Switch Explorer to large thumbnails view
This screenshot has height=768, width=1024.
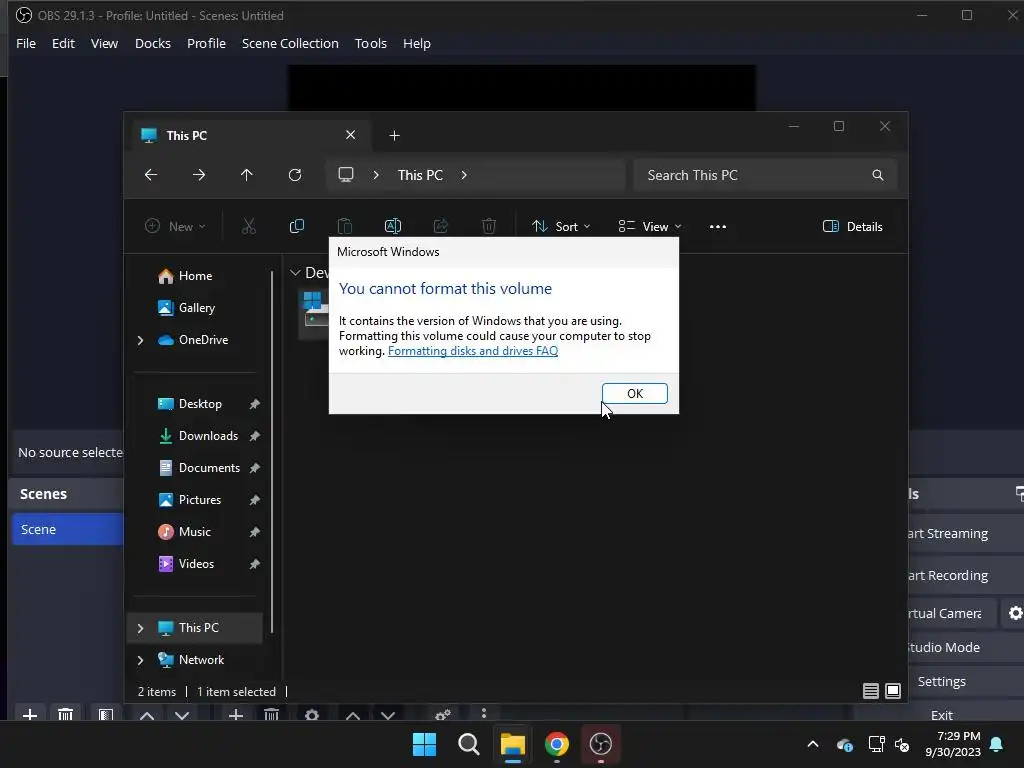click(893, 691)
